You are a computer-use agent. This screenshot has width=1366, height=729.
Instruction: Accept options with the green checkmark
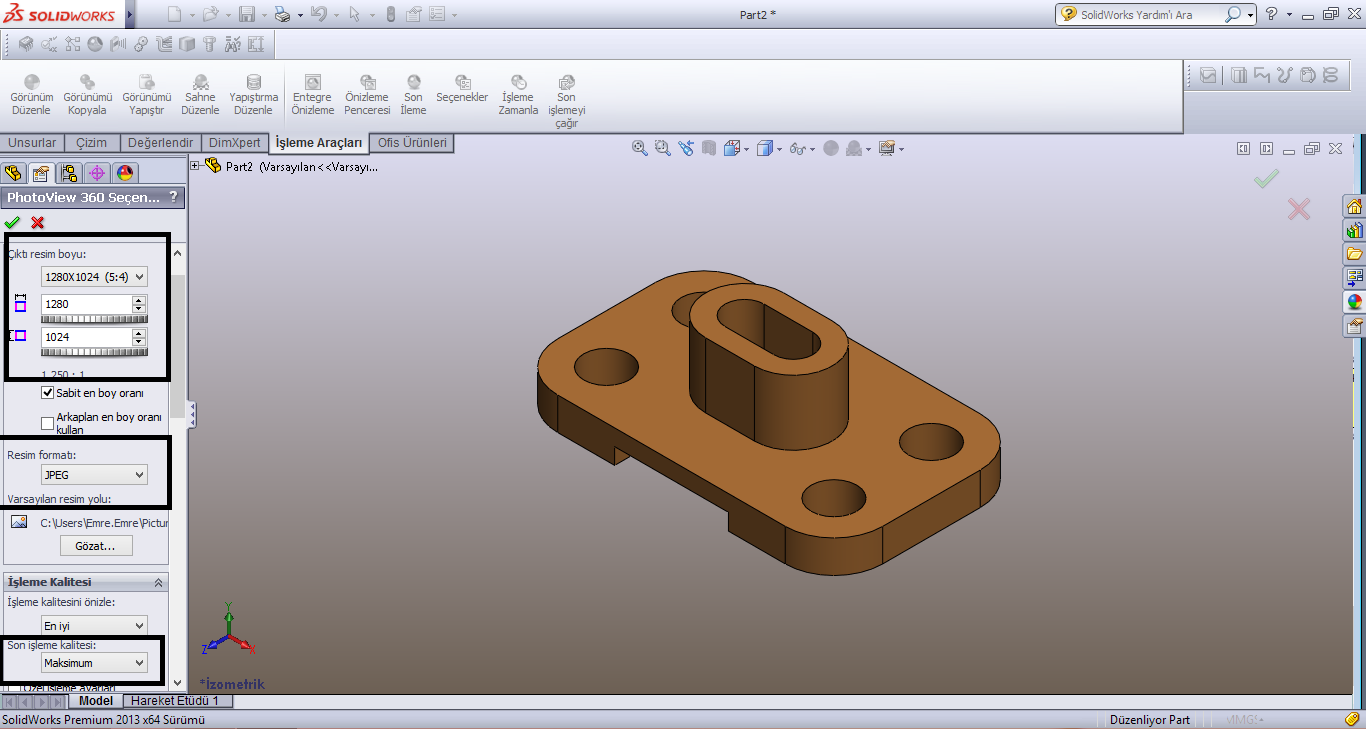coord(13,222)
